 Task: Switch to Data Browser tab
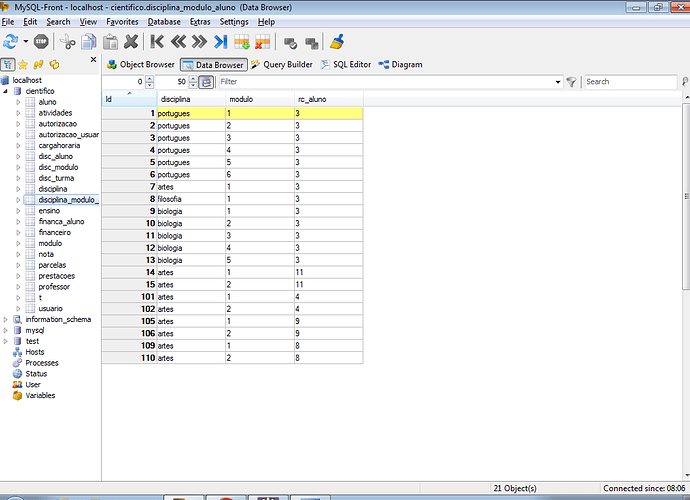point(214,65)
